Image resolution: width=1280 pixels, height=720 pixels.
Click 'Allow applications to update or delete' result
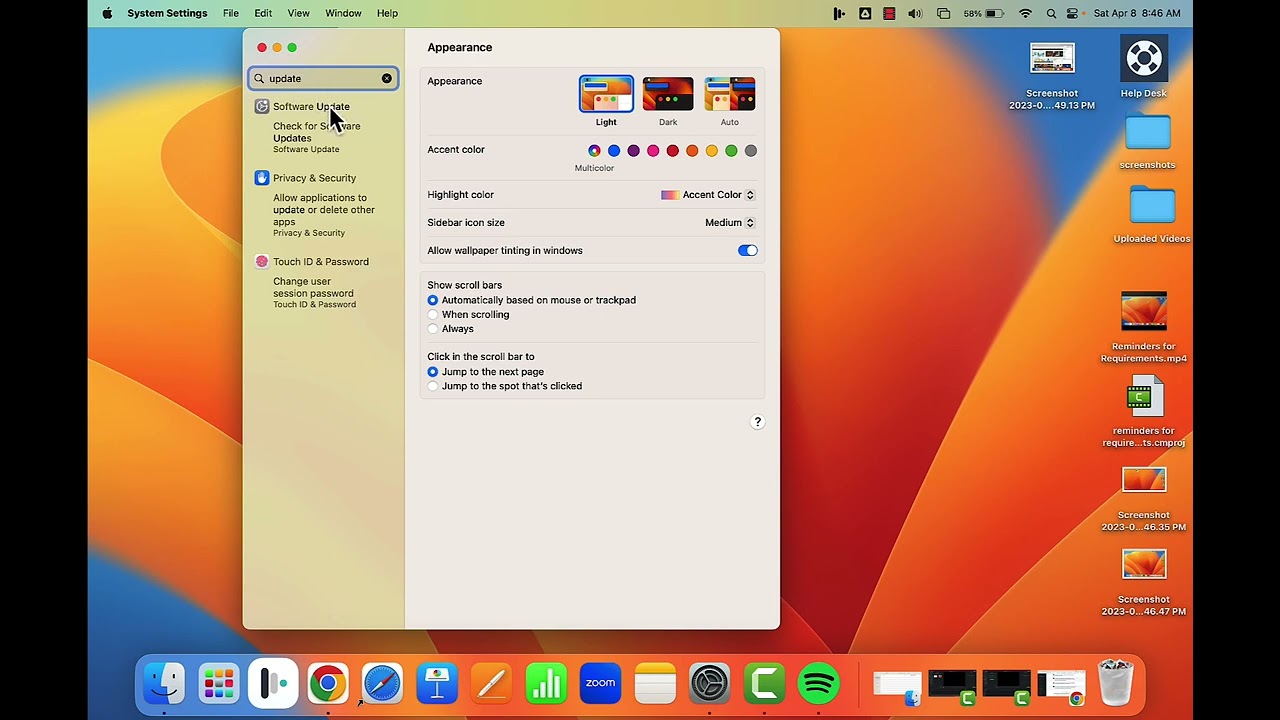[x=322, y=215]
